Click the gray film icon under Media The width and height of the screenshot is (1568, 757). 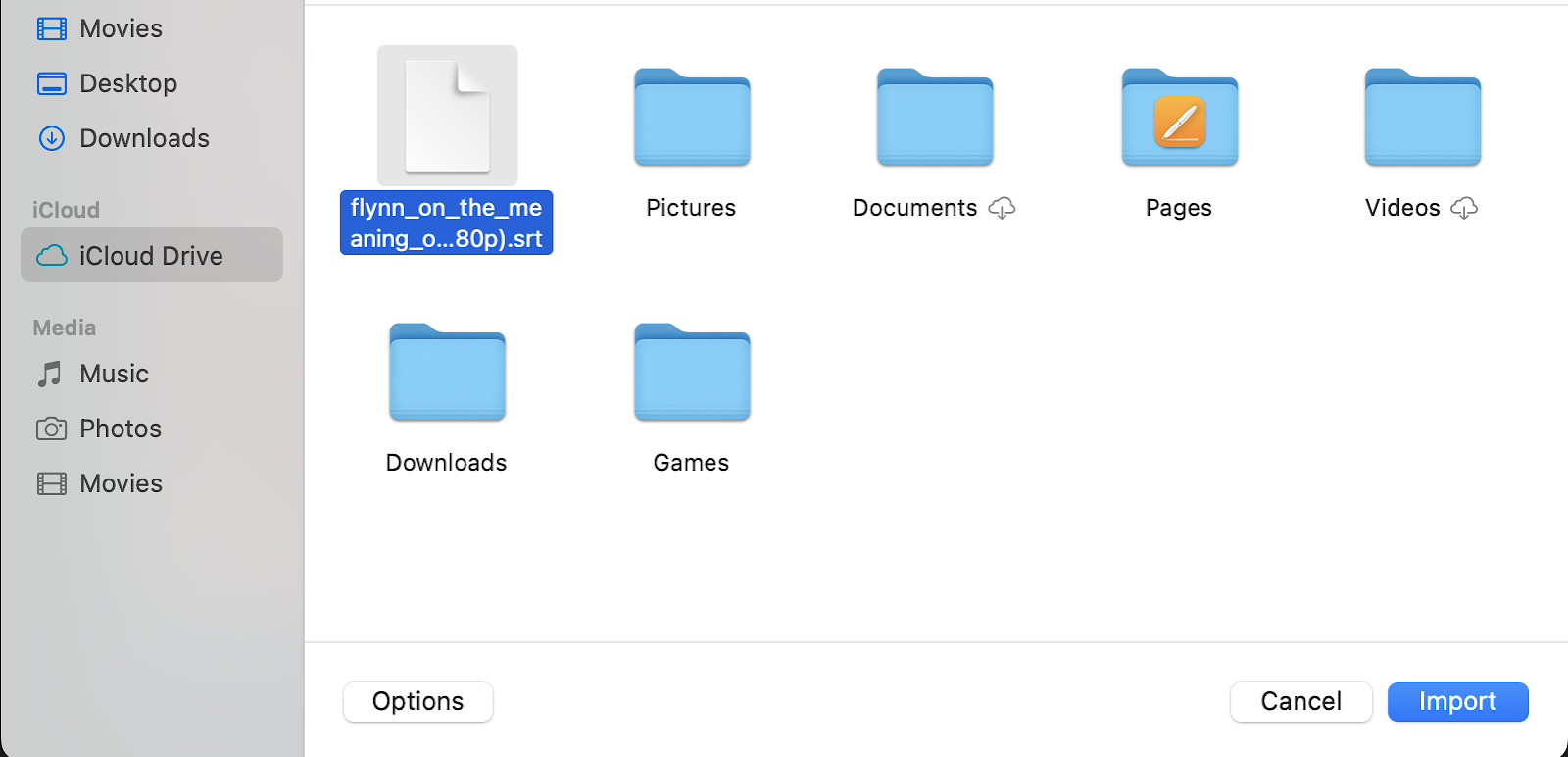click(x=52, y=483)
